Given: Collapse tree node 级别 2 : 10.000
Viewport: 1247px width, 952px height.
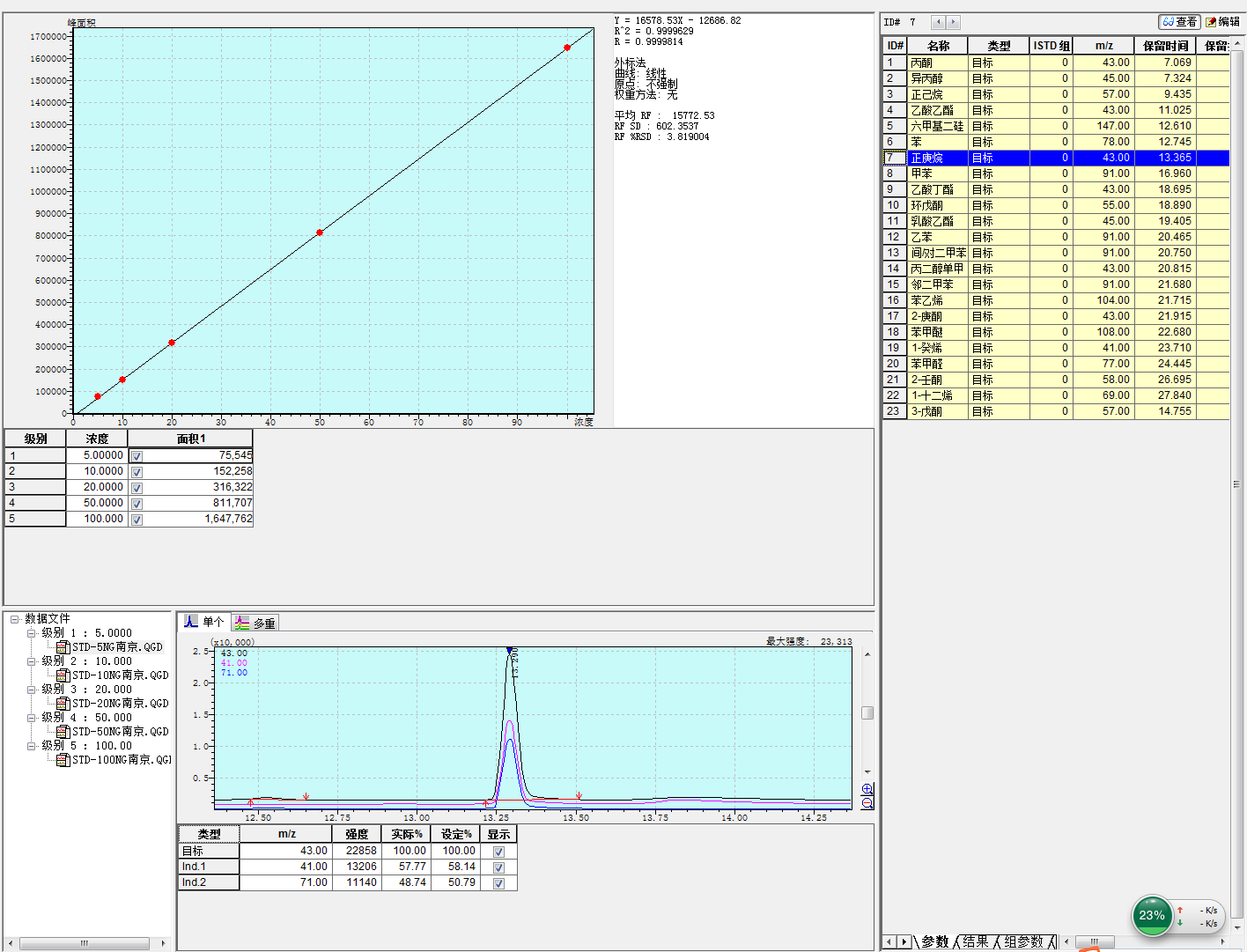Looking at the screenshot, I should pyautogui.click(x=31, y=661).
